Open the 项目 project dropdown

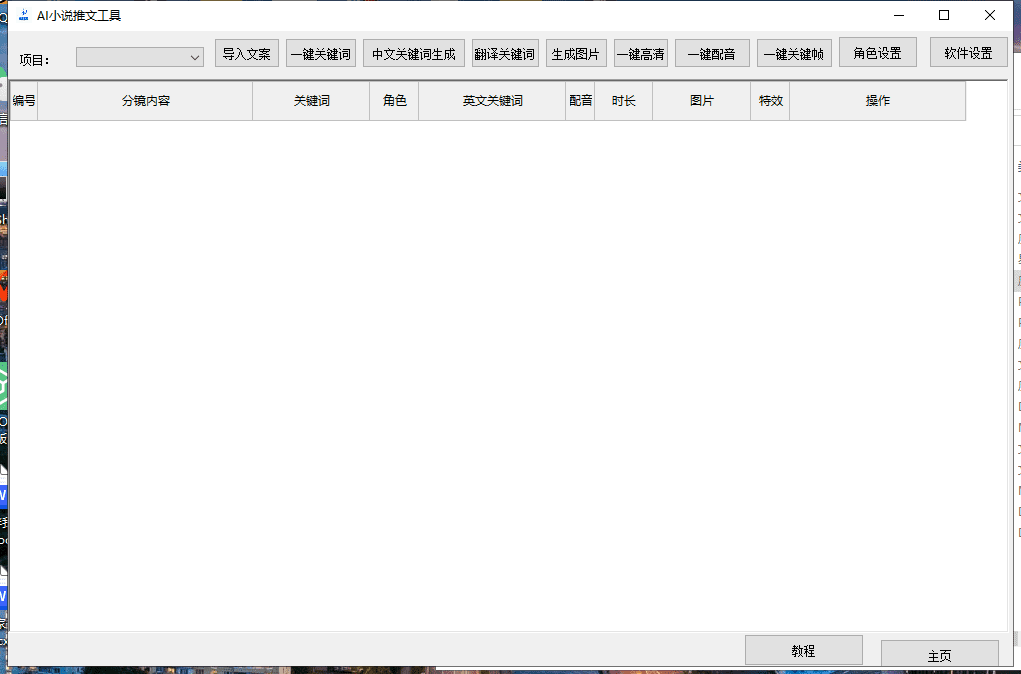point(139,57)
